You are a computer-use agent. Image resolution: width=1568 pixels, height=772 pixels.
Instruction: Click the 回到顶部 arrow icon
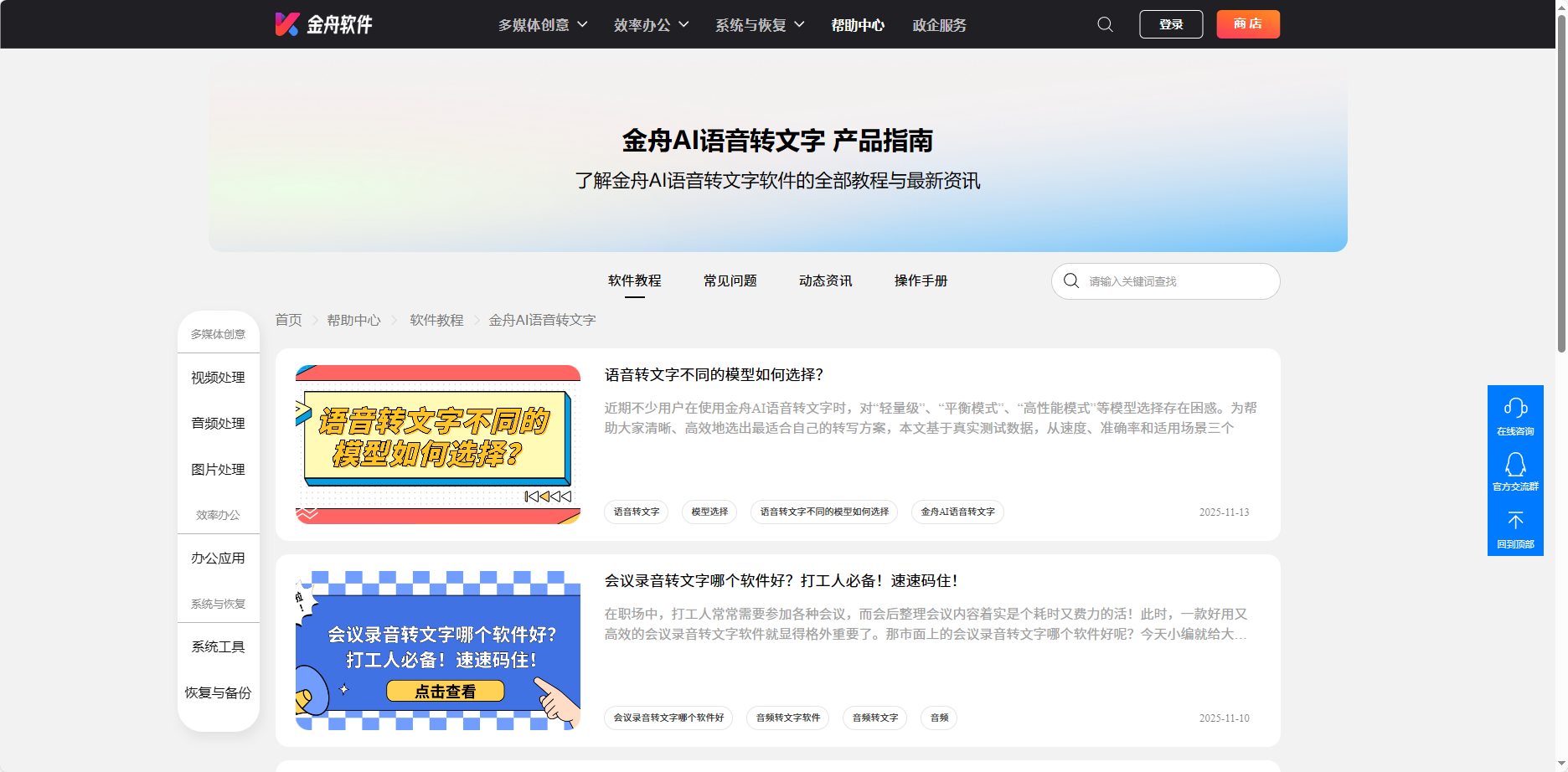tap(1514, 522)
